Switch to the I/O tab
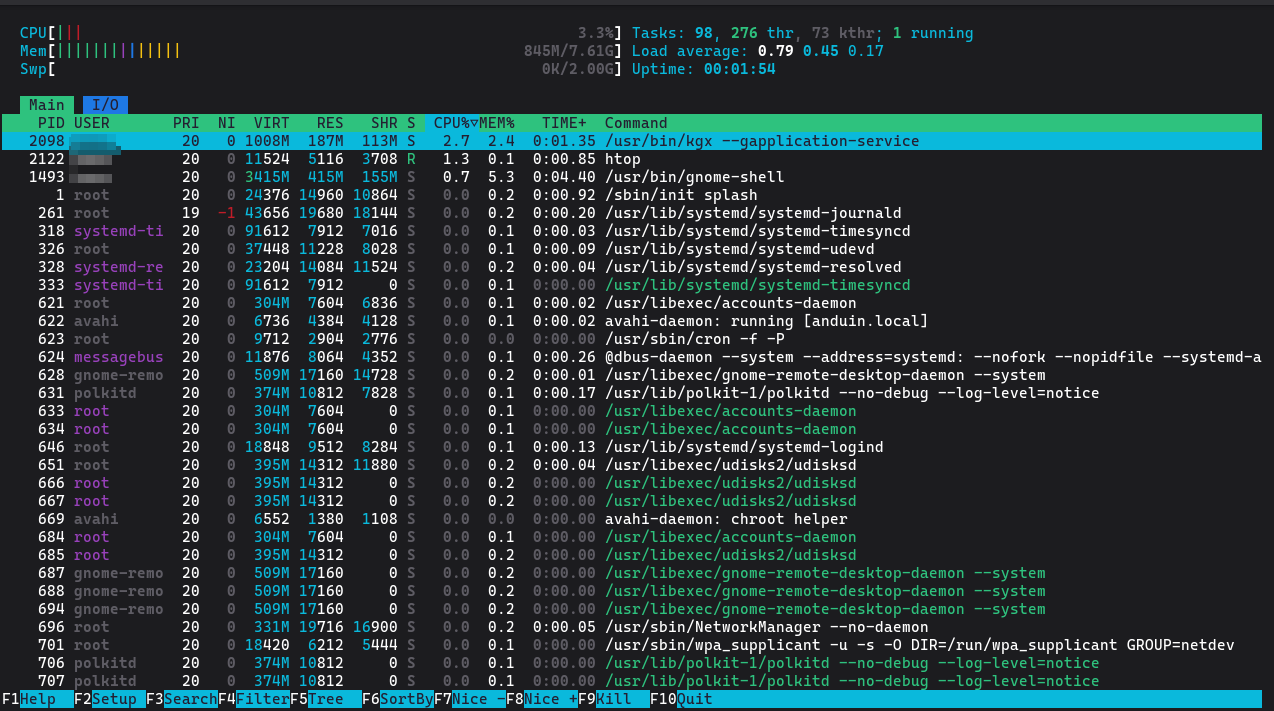The image size is (1274, 711). pyautogui.click(x=105, y=105)
